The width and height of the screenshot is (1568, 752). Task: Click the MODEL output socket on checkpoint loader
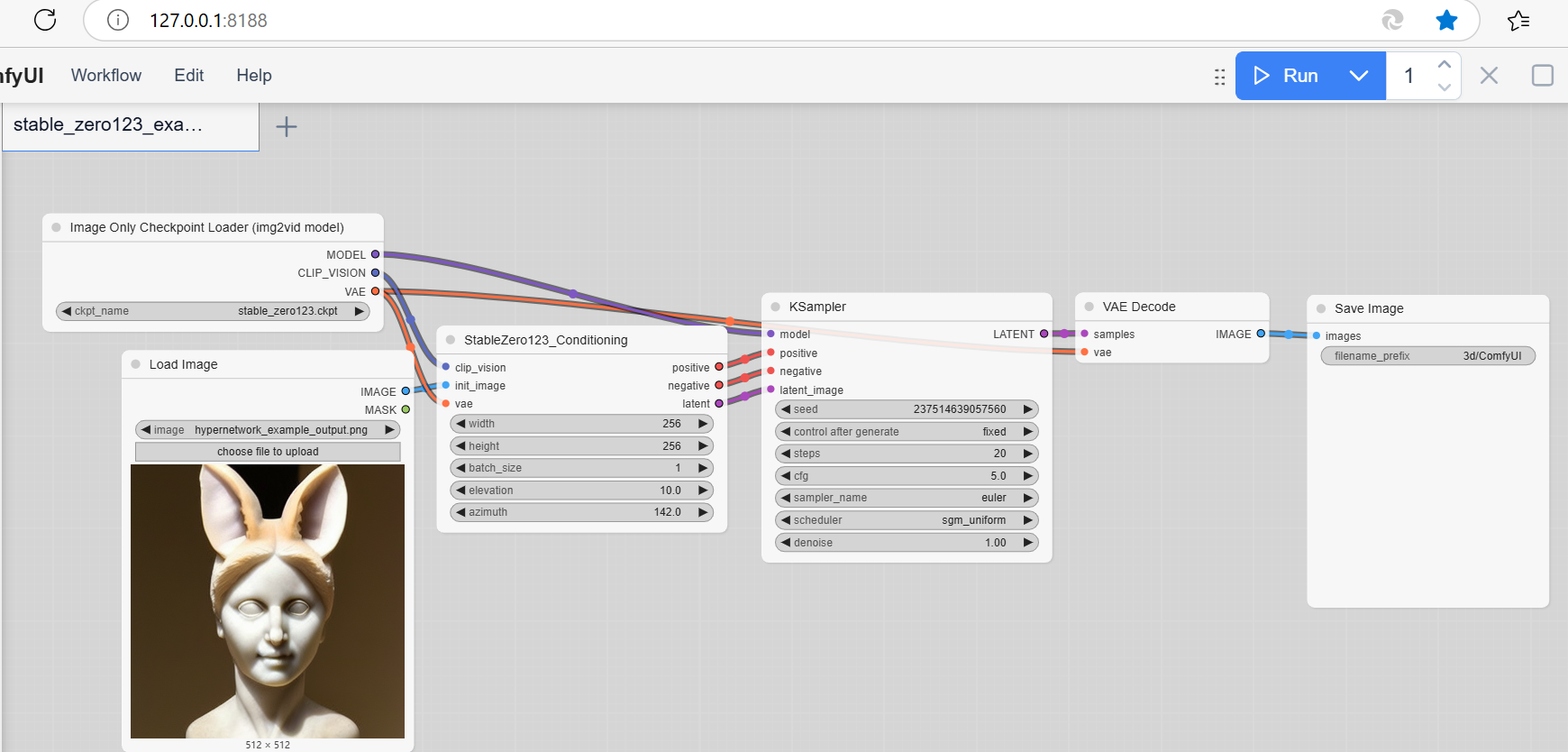pyautogui.click(x=376, y=254)
